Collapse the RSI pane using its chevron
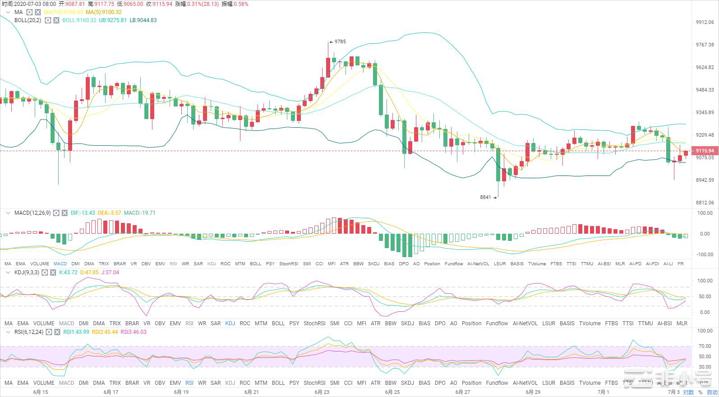This screenshot has width=719, height=397. click(x=8, y=331)
